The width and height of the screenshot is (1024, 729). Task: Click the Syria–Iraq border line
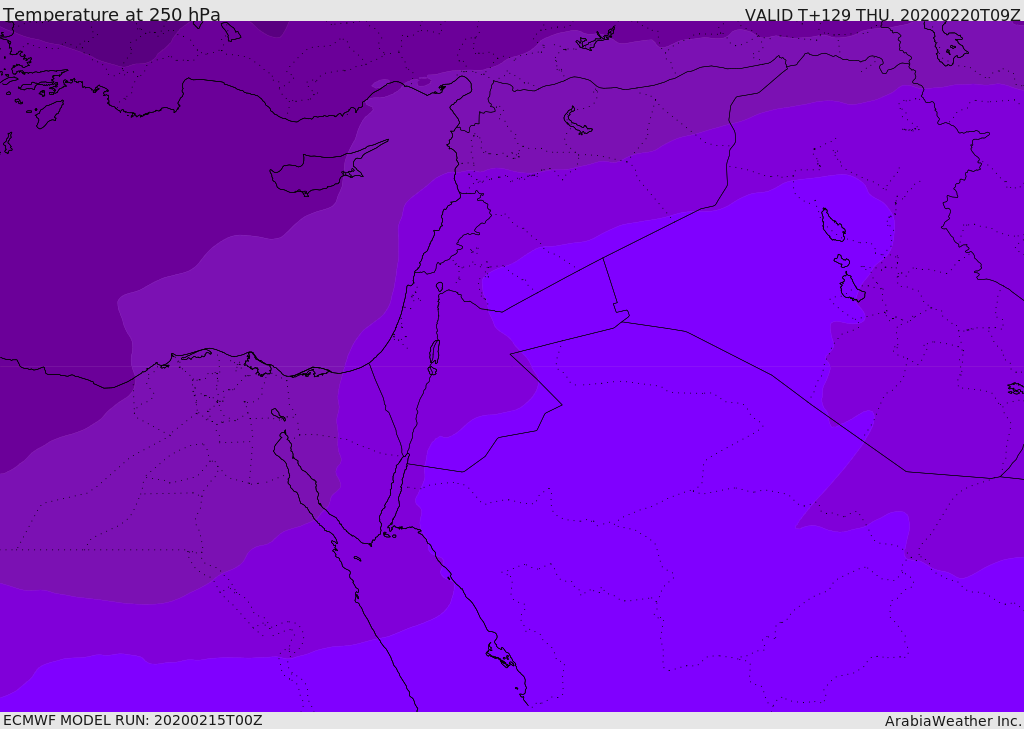tap(660, 230)
